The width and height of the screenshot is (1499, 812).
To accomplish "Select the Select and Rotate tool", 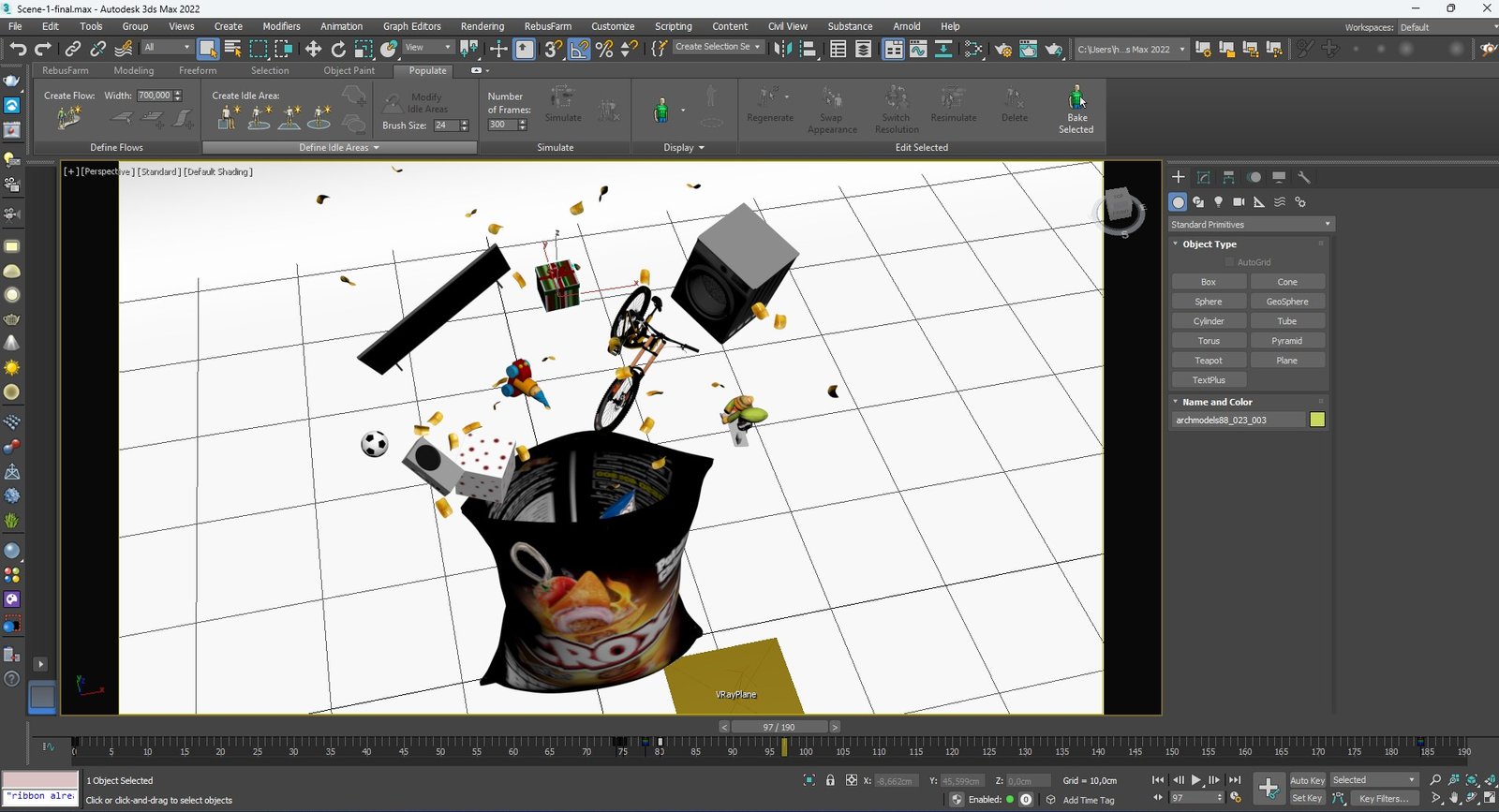I will tap(338, 49).
